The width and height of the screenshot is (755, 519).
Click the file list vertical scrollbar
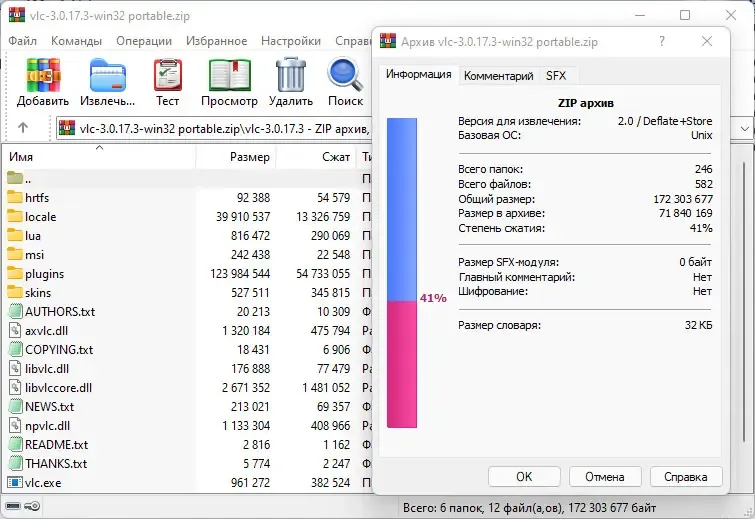coord(743,303)
